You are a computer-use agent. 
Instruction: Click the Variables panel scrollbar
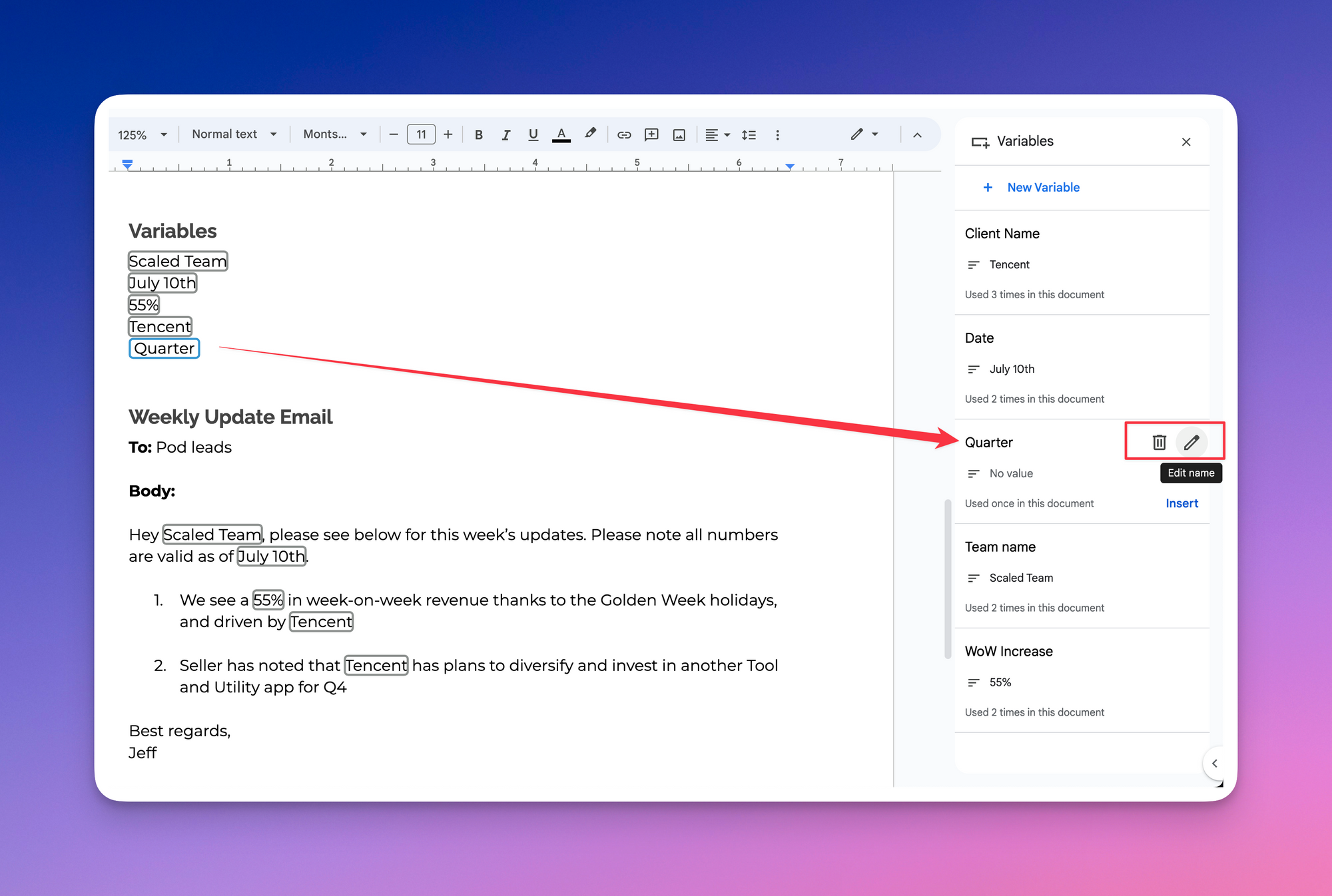(x=948, y=579)
